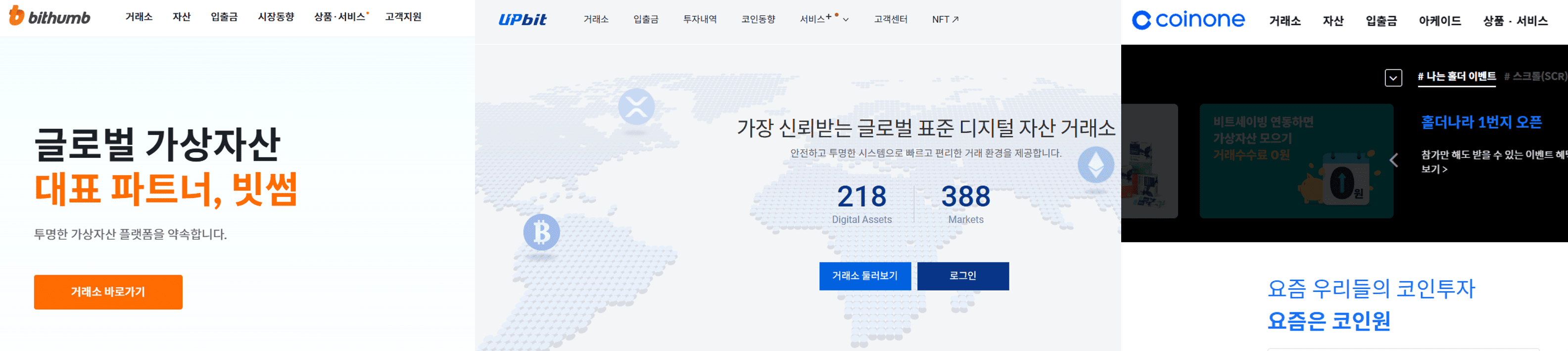Select the # 스크롤(SCR) tab
Image resolution: width=1568 pixels, height=351 pixels.
1535,77
